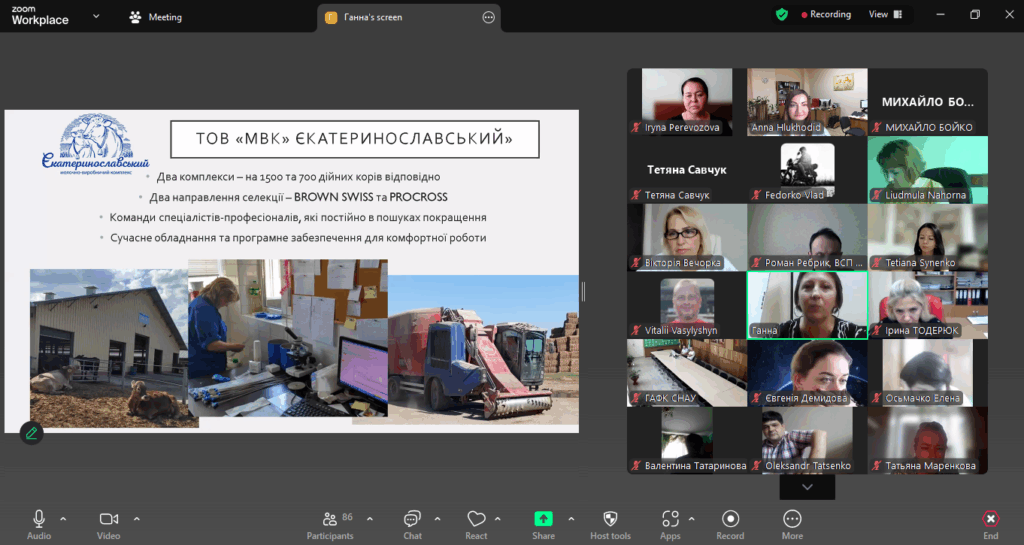Open the Apps menu icon

pos(670,519)
